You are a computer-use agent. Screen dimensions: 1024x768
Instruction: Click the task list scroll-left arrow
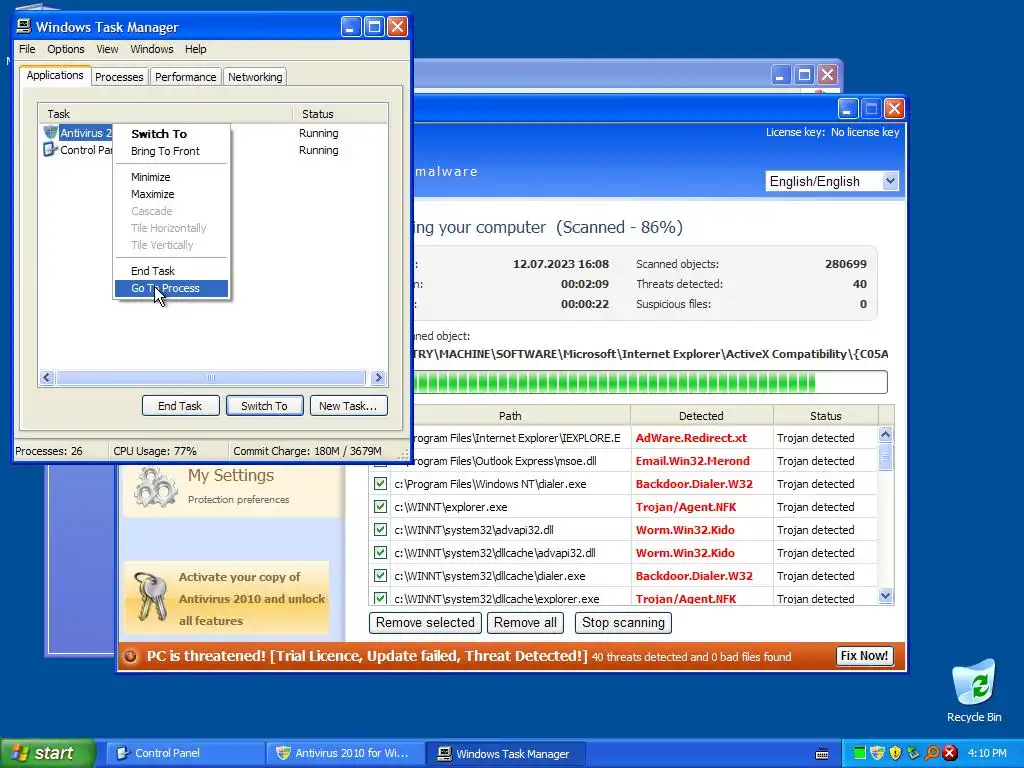click(46, 377)
